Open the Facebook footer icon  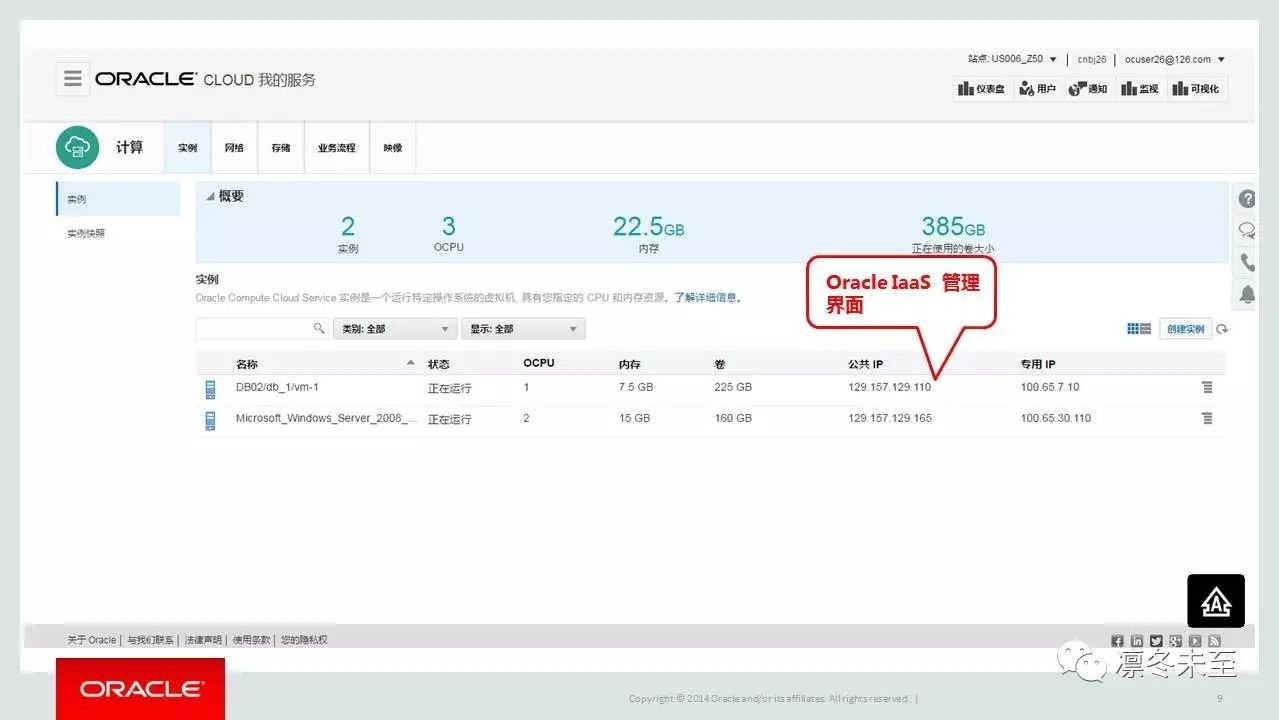[x=1117, y=641]
